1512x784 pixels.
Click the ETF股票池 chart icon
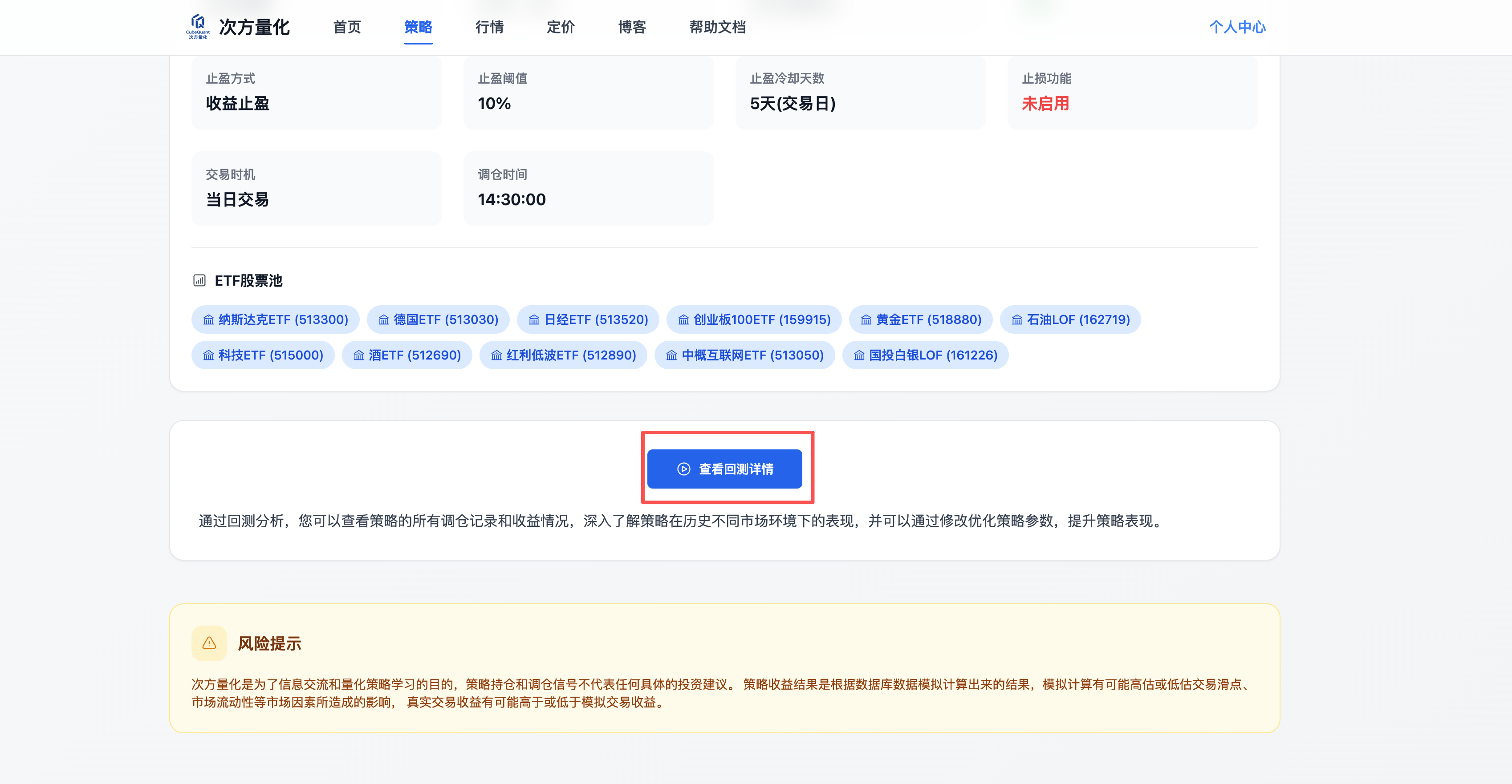199,280
